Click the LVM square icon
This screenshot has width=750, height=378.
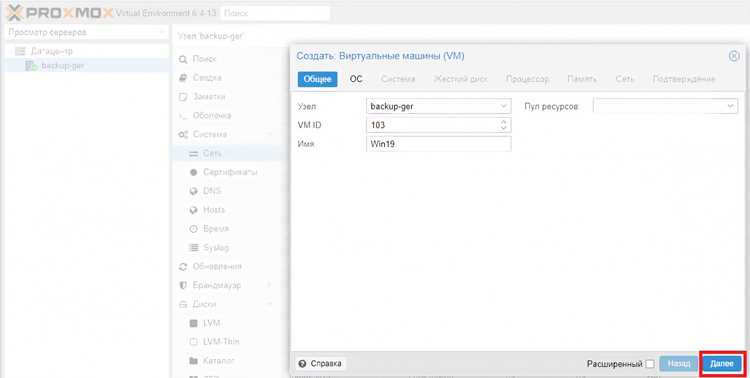[193, 323]
